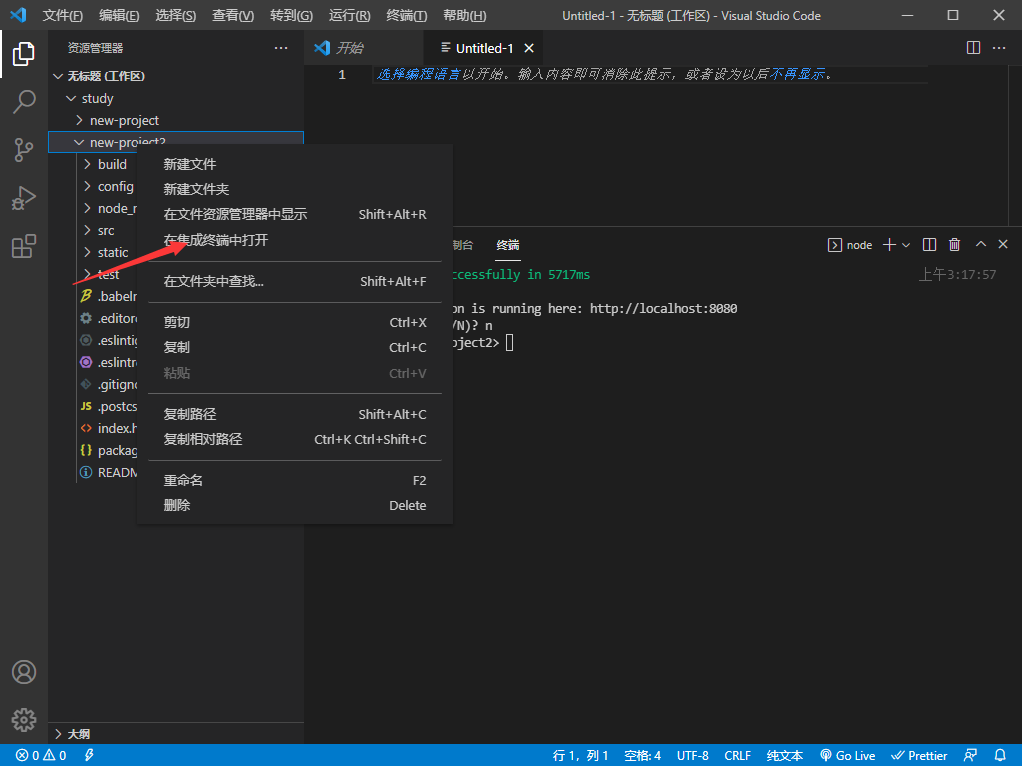1022x766 pixels.
Task: Open the terminal launch profile dropdown arrow
Action: click(905, 245)
